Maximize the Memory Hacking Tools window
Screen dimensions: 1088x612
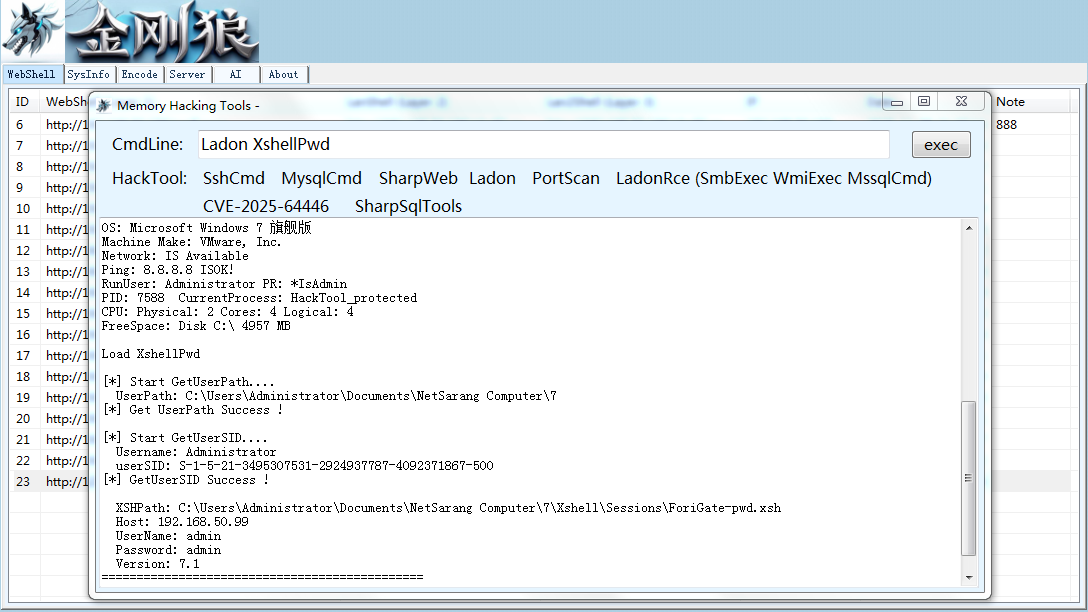[924, 101]
